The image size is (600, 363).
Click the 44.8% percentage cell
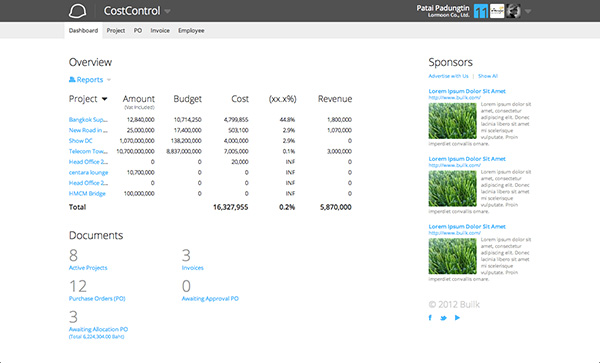coord(287,120)
